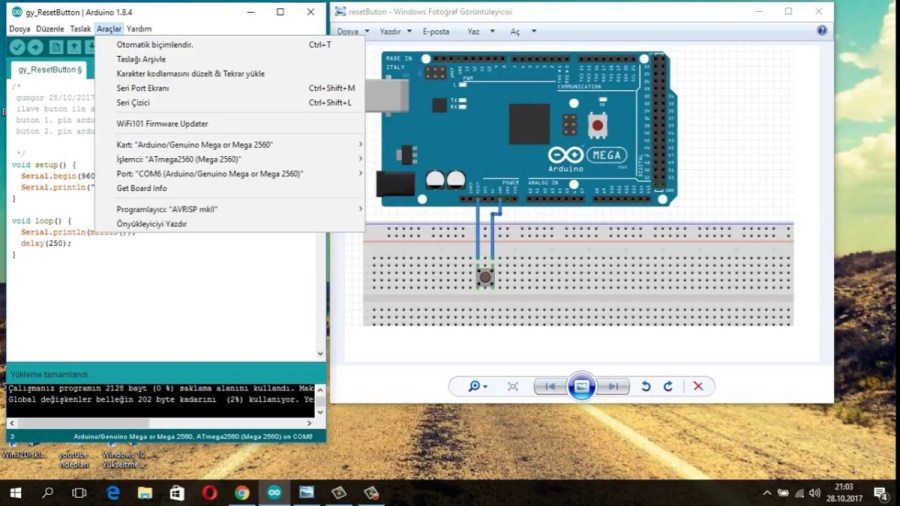
Task: Delete photo with red X icon
Action: click(698, 387)
